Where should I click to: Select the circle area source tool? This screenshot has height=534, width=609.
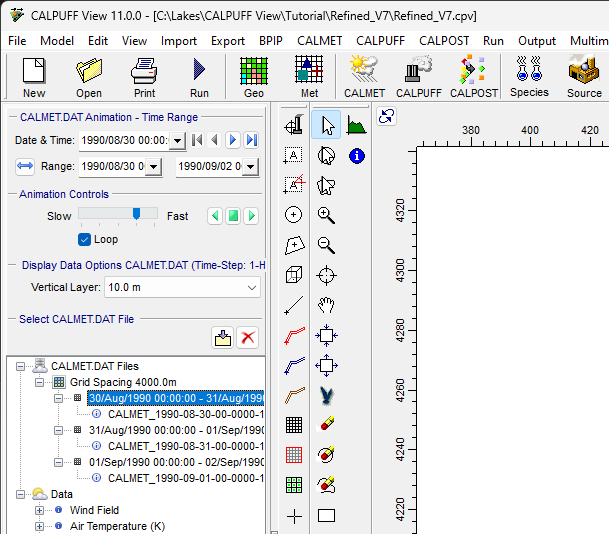tap(294, 215)
